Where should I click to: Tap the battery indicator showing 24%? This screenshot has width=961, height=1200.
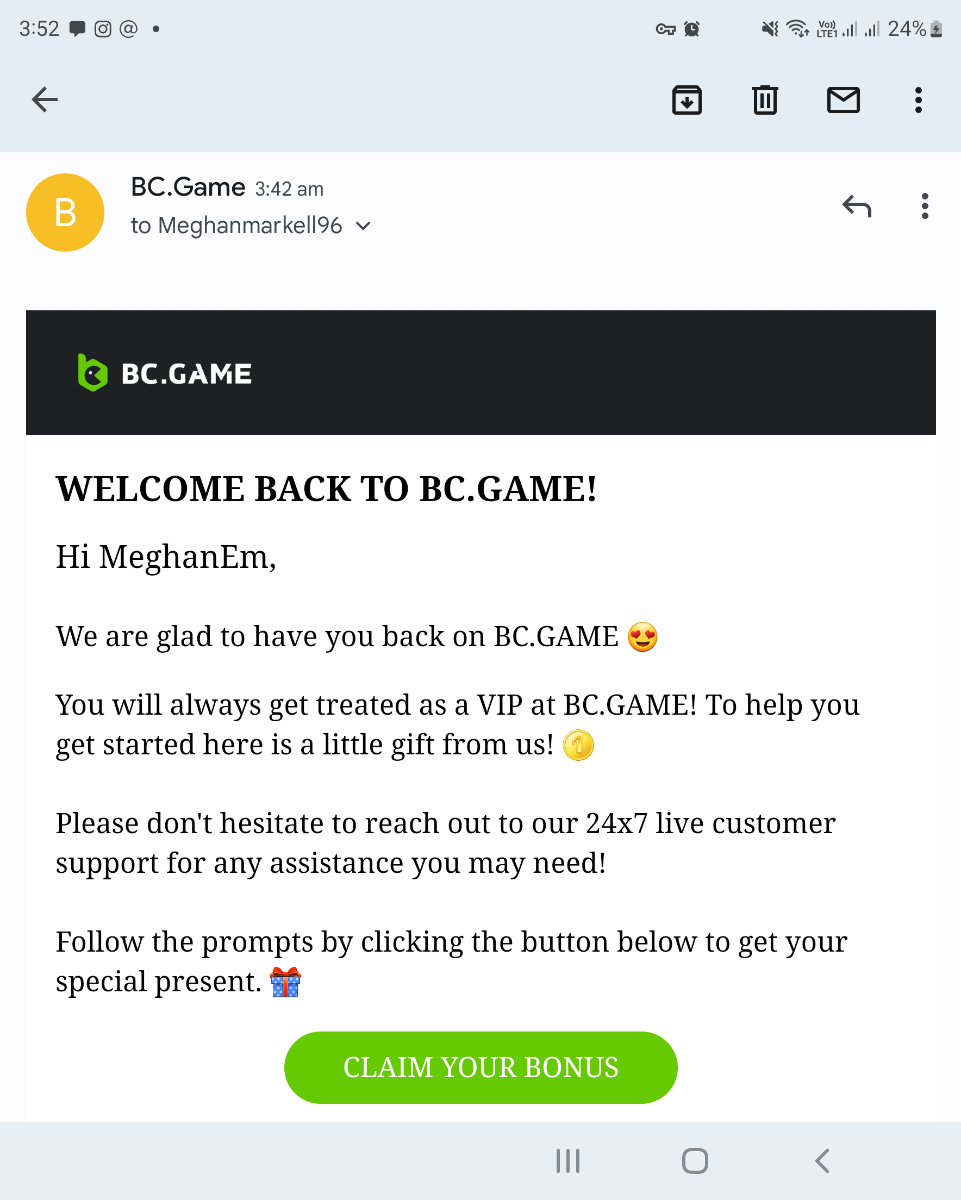coord(914,29)
